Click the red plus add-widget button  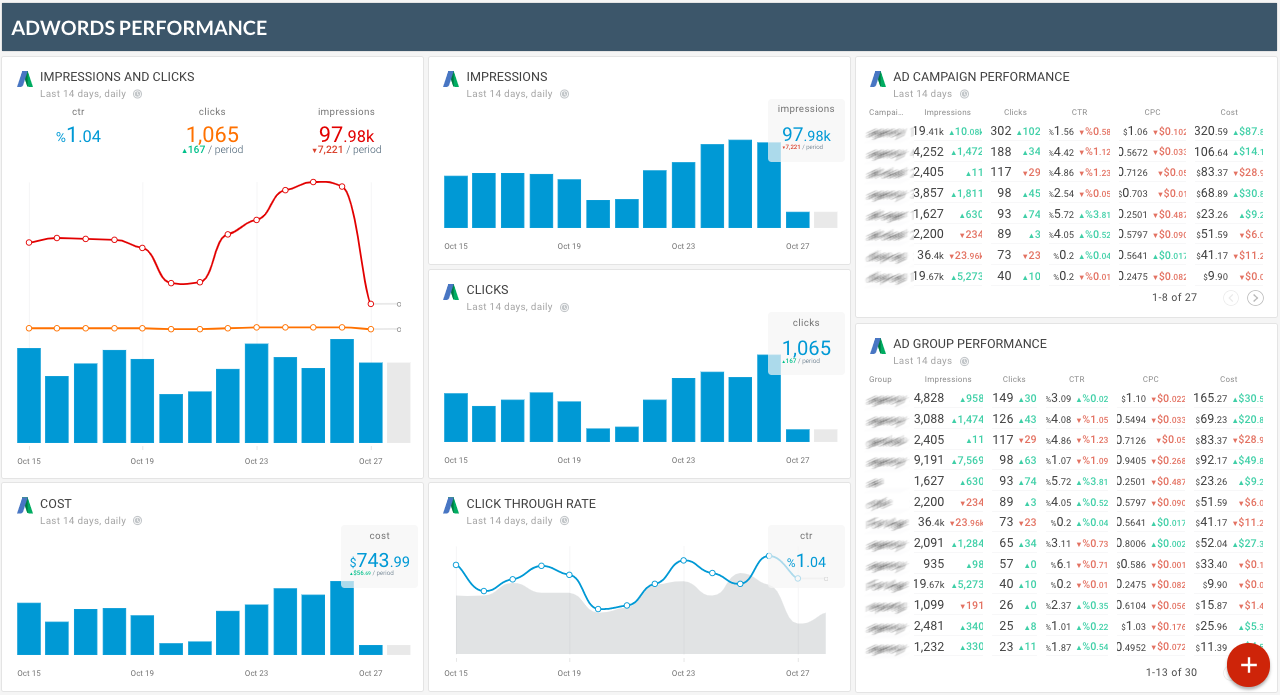click(1248, 665)
